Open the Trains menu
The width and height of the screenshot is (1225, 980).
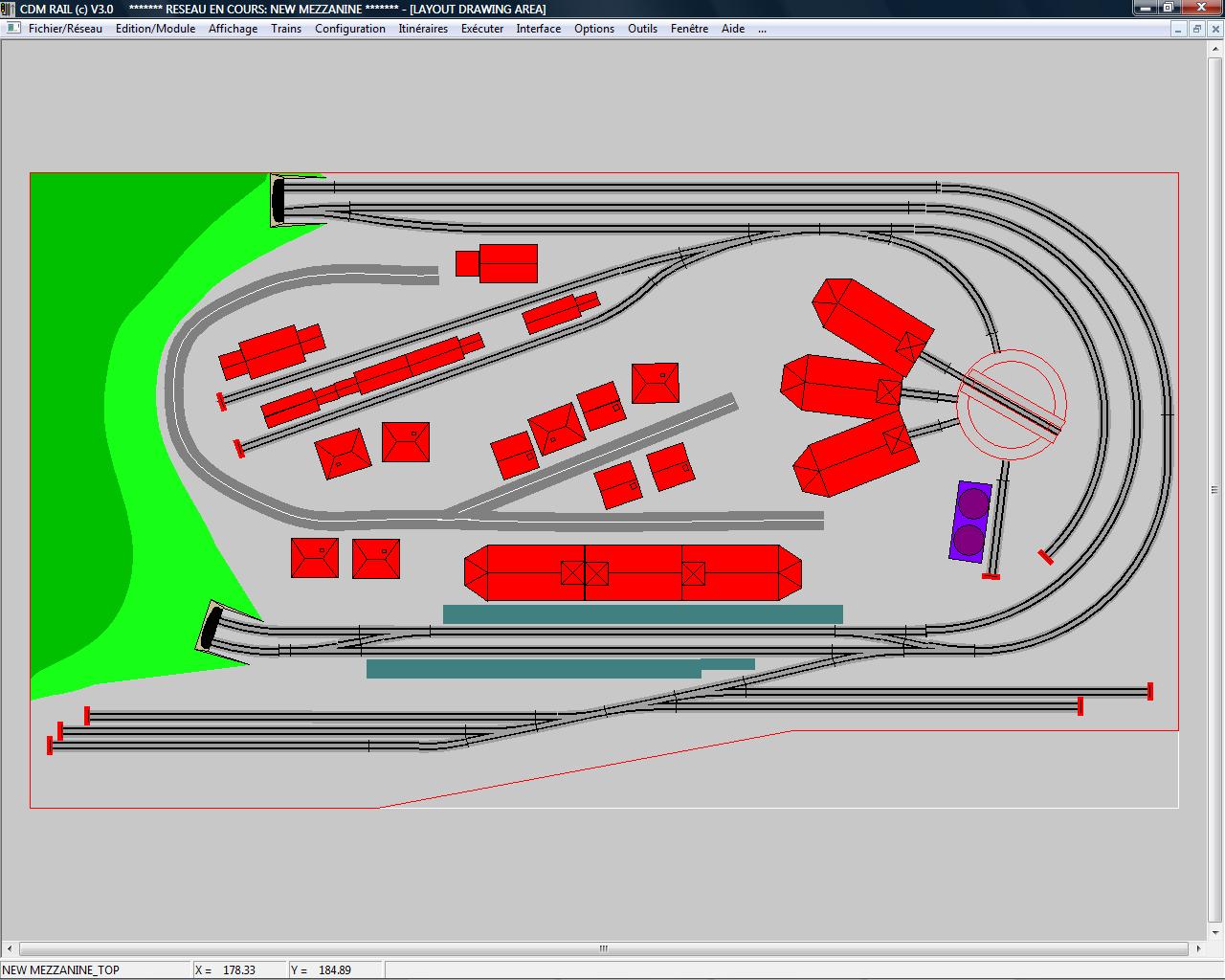286,29
